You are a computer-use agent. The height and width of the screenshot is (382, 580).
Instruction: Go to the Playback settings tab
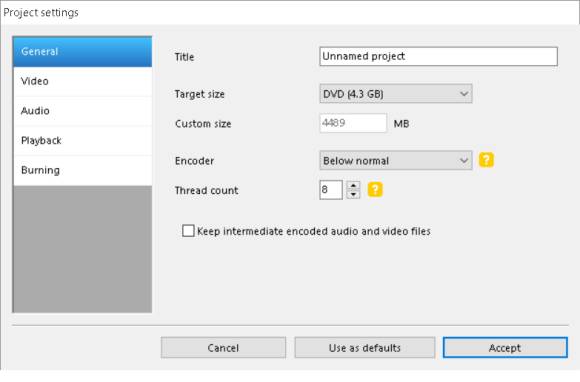[82, 141]
